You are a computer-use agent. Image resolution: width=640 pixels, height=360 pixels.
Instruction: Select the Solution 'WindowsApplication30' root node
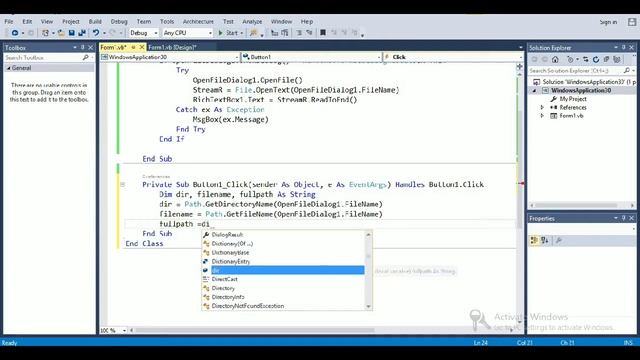(x=584, y=82)
